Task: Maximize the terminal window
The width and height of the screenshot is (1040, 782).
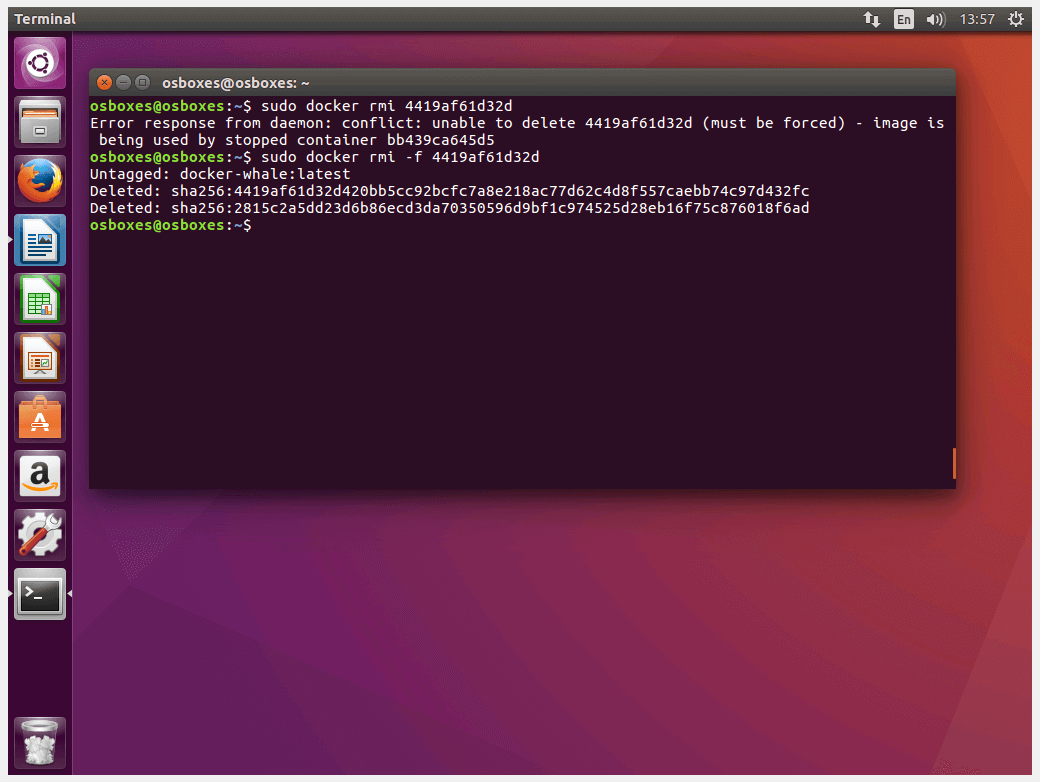Action: point(142,82)
